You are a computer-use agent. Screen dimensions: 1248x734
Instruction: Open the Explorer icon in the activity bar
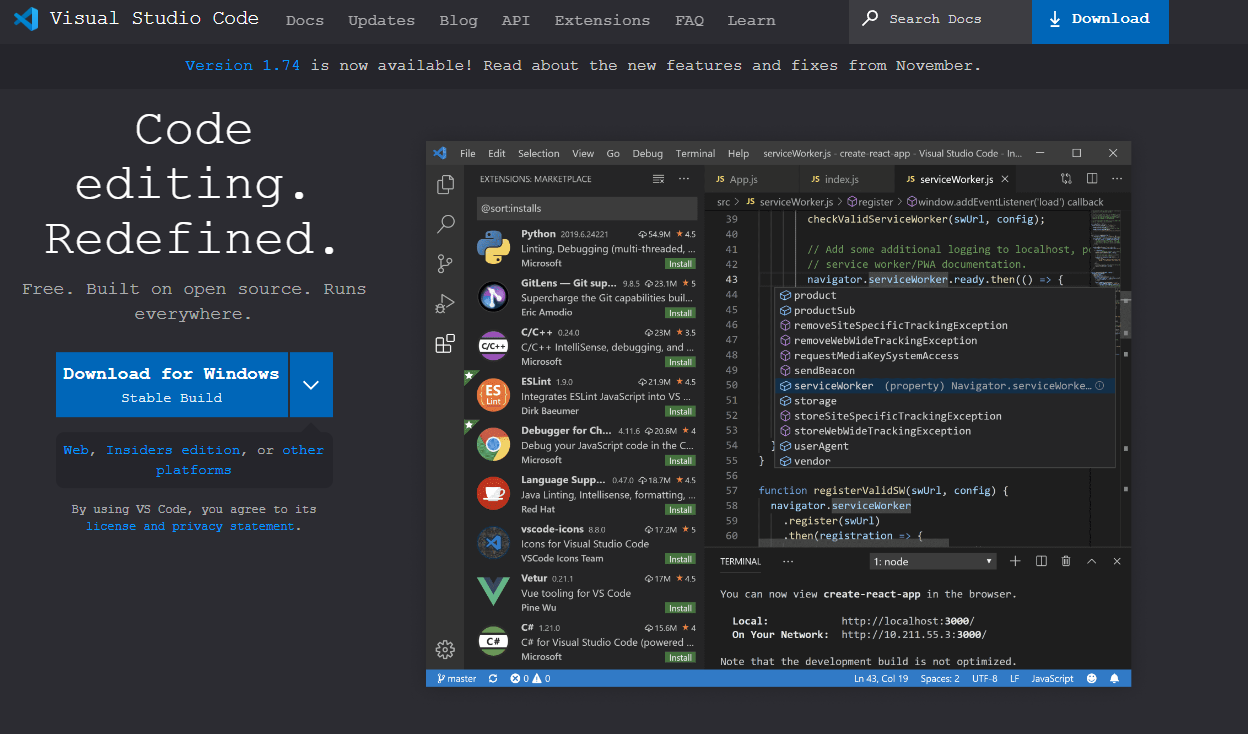point(445,185)
